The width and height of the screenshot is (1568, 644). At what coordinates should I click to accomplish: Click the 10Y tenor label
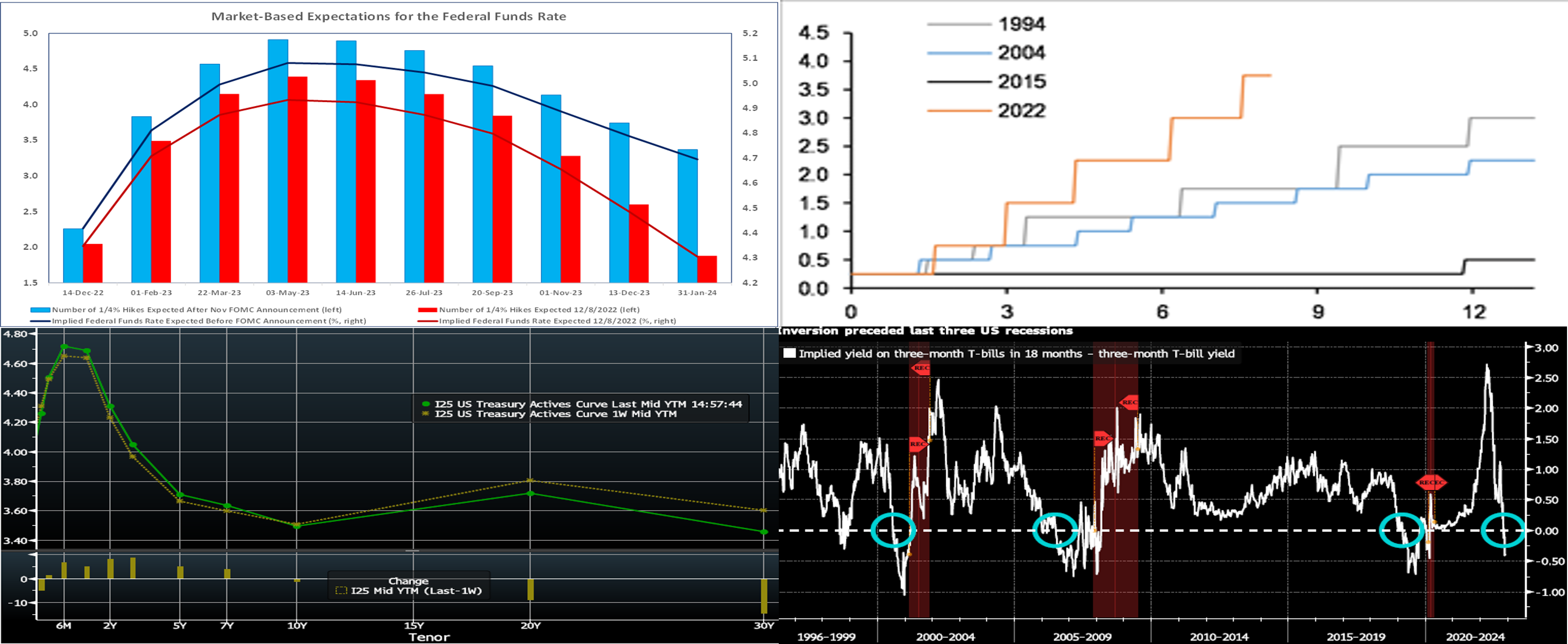(x=297, y=626)
